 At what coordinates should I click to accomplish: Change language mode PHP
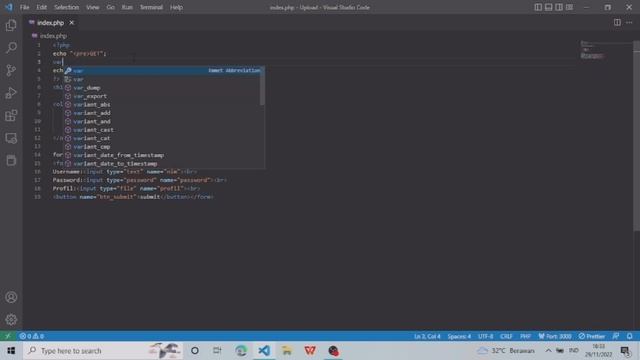[525, 336]
